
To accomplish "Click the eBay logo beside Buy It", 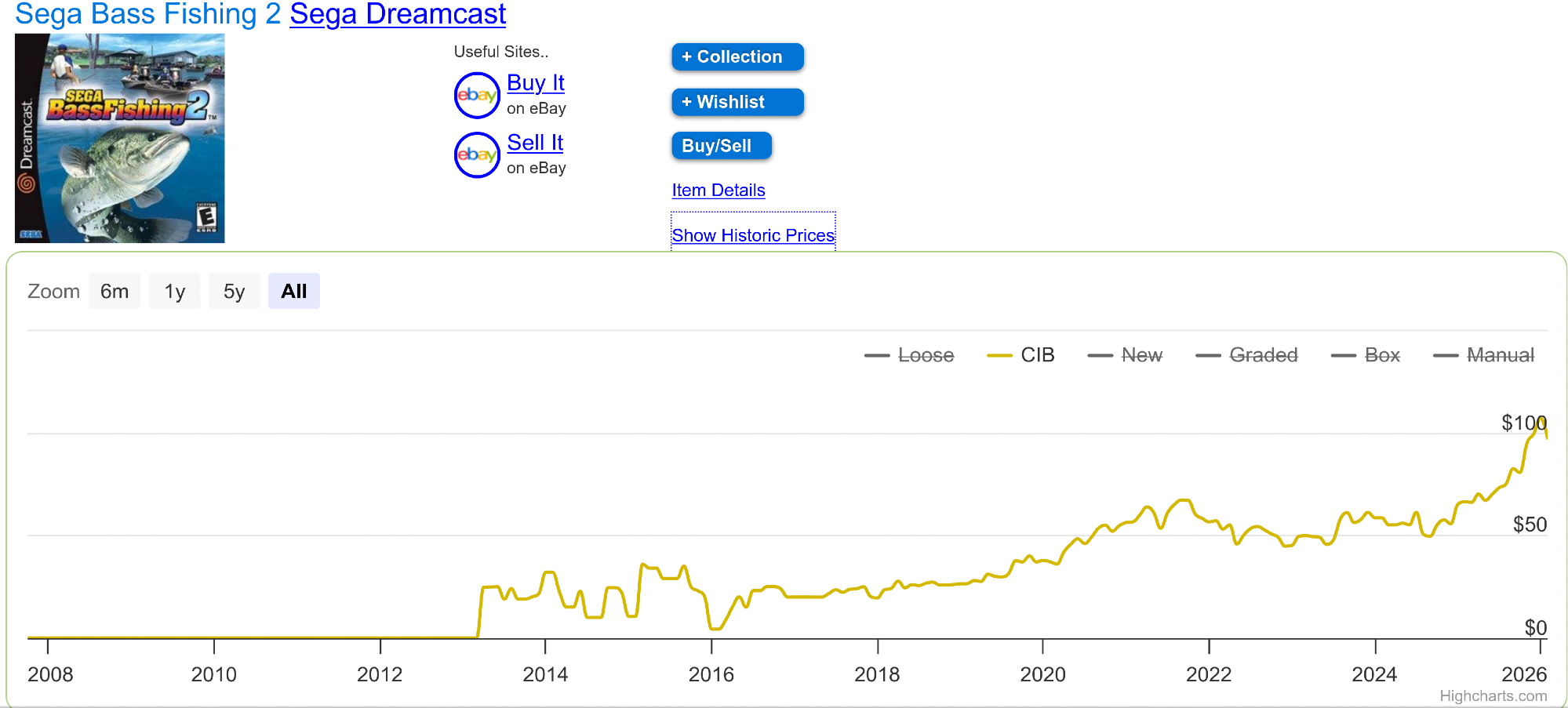I will coord(477,96).
